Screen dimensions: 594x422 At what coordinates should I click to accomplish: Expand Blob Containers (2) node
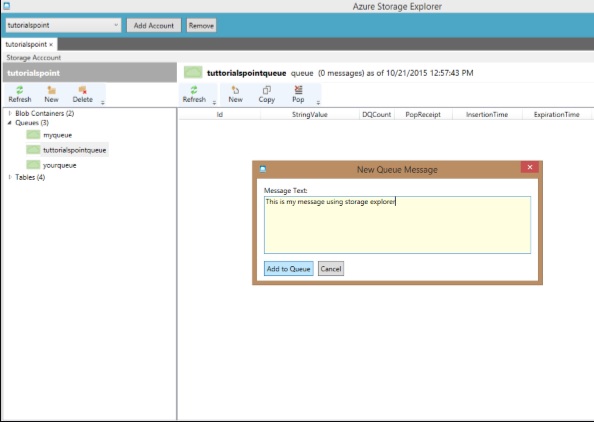coord(10,113)
